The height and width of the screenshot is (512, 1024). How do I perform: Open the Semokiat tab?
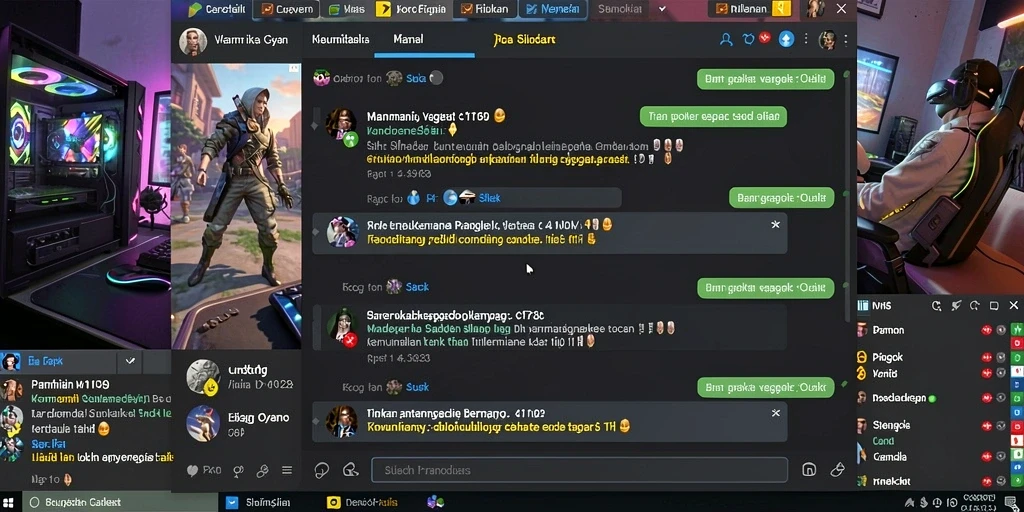click(620, 9)
